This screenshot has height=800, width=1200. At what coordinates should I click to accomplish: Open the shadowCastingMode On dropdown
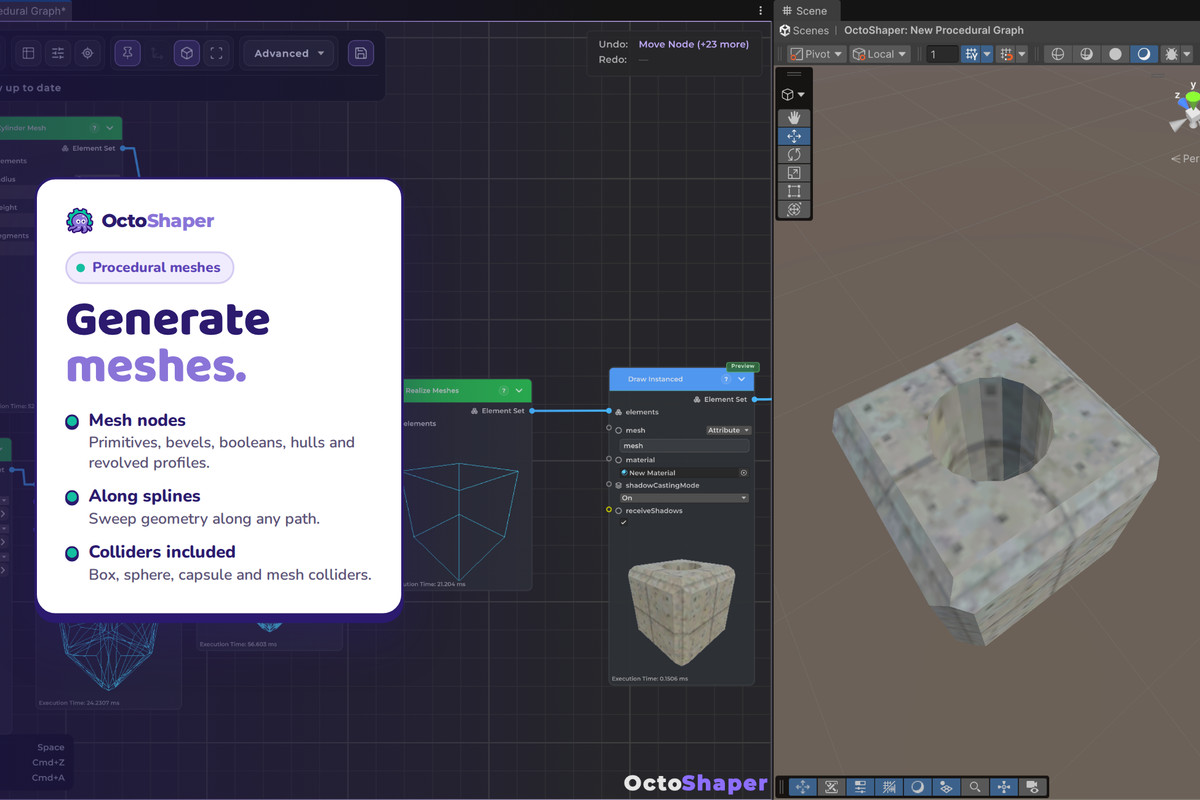coord(685,497)
